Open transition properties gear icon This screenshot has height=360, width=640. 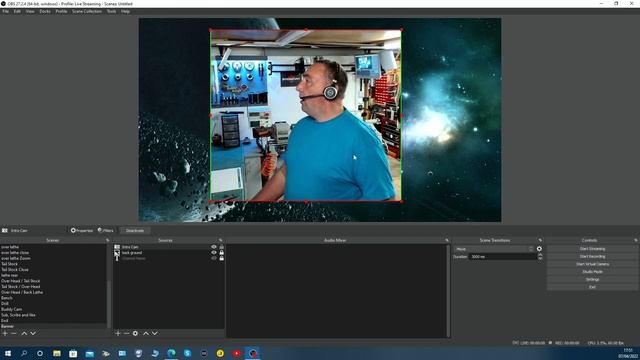click(x=539, y=249)
